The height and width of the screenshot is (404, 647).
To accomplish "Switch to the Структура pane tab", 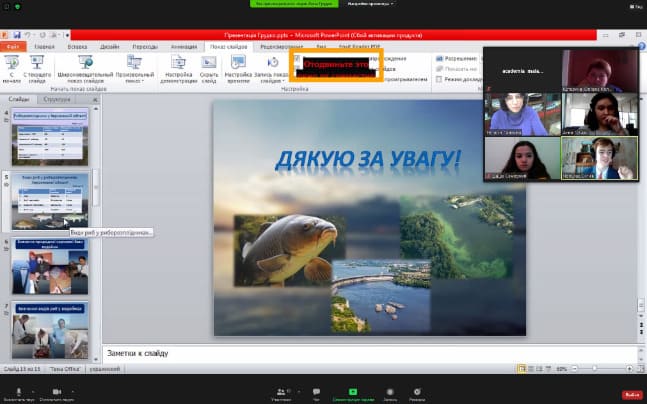I will coord(57,99).
